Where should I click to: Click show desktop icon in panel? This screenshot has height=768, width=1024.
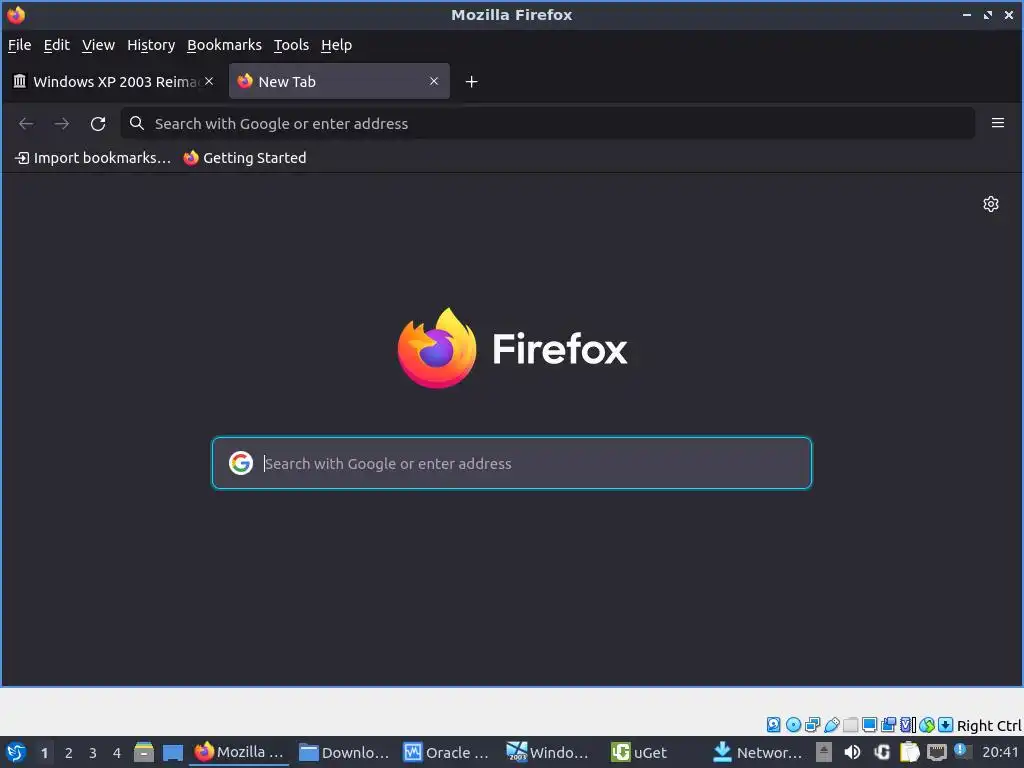pyautogui.click(x=172, y=752)
